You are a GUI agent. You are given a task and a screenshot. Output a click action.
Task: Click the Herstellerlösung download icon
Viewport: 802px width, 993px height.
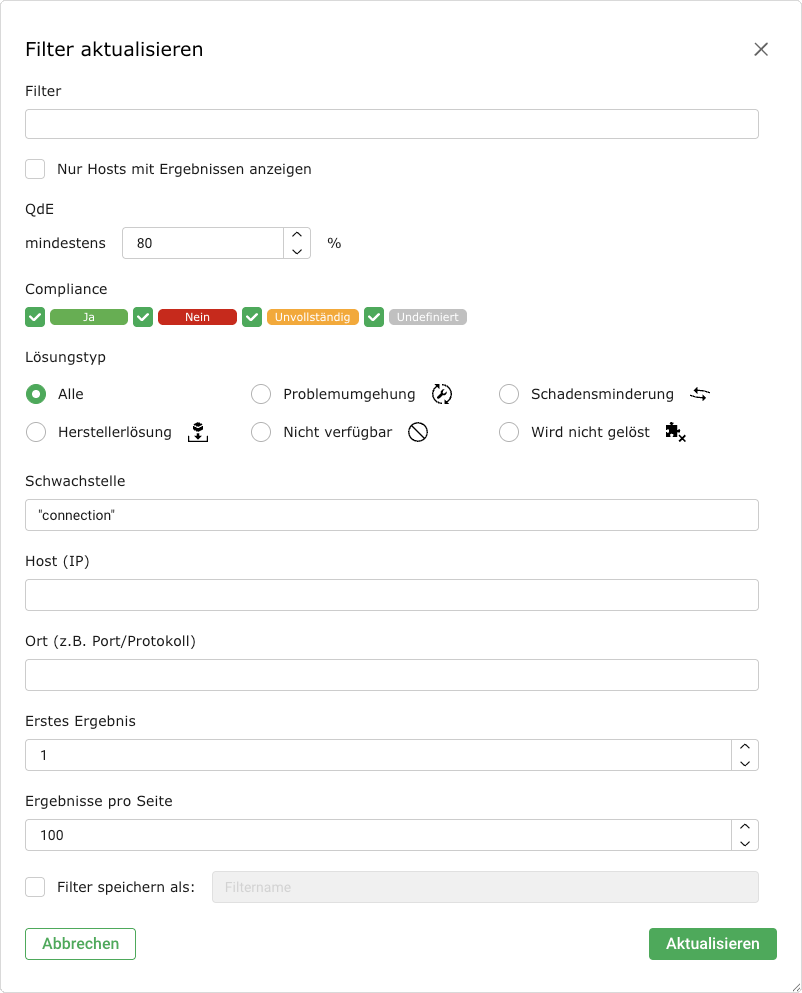click(199, 432)
